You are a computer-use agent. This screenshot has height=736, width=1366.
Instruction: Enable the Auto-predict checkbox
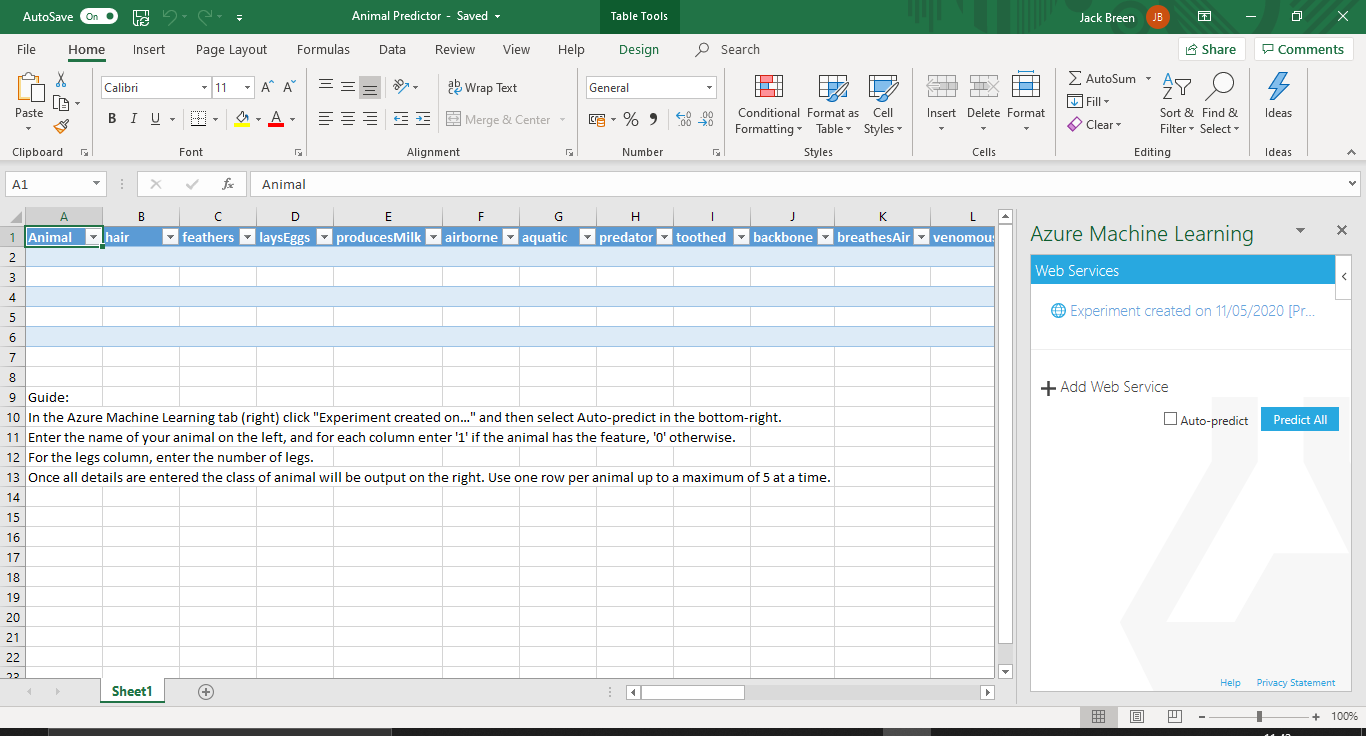(1168, 419)
